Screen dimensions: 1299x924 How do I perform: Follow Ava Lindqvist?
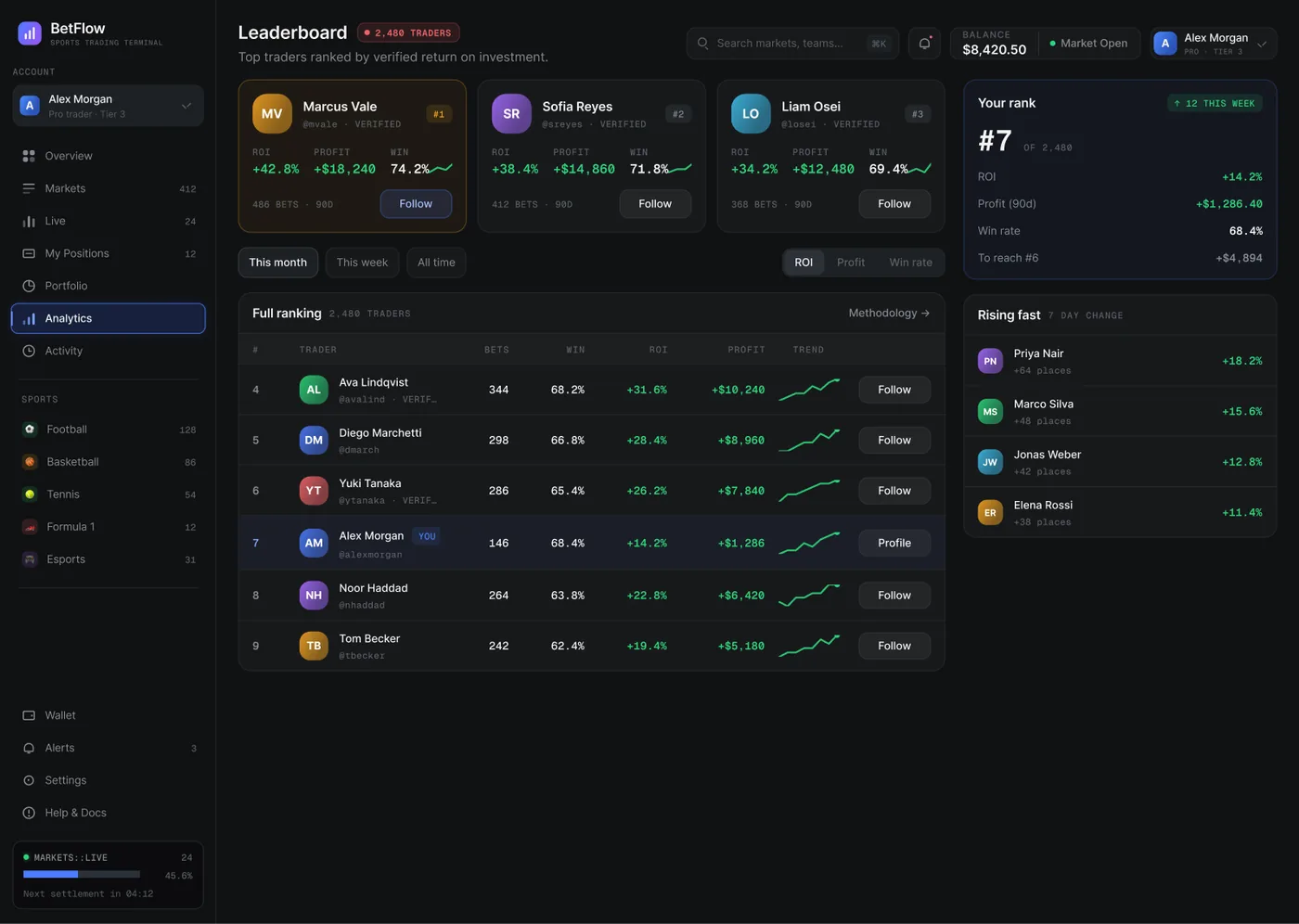tap(894, 390)
